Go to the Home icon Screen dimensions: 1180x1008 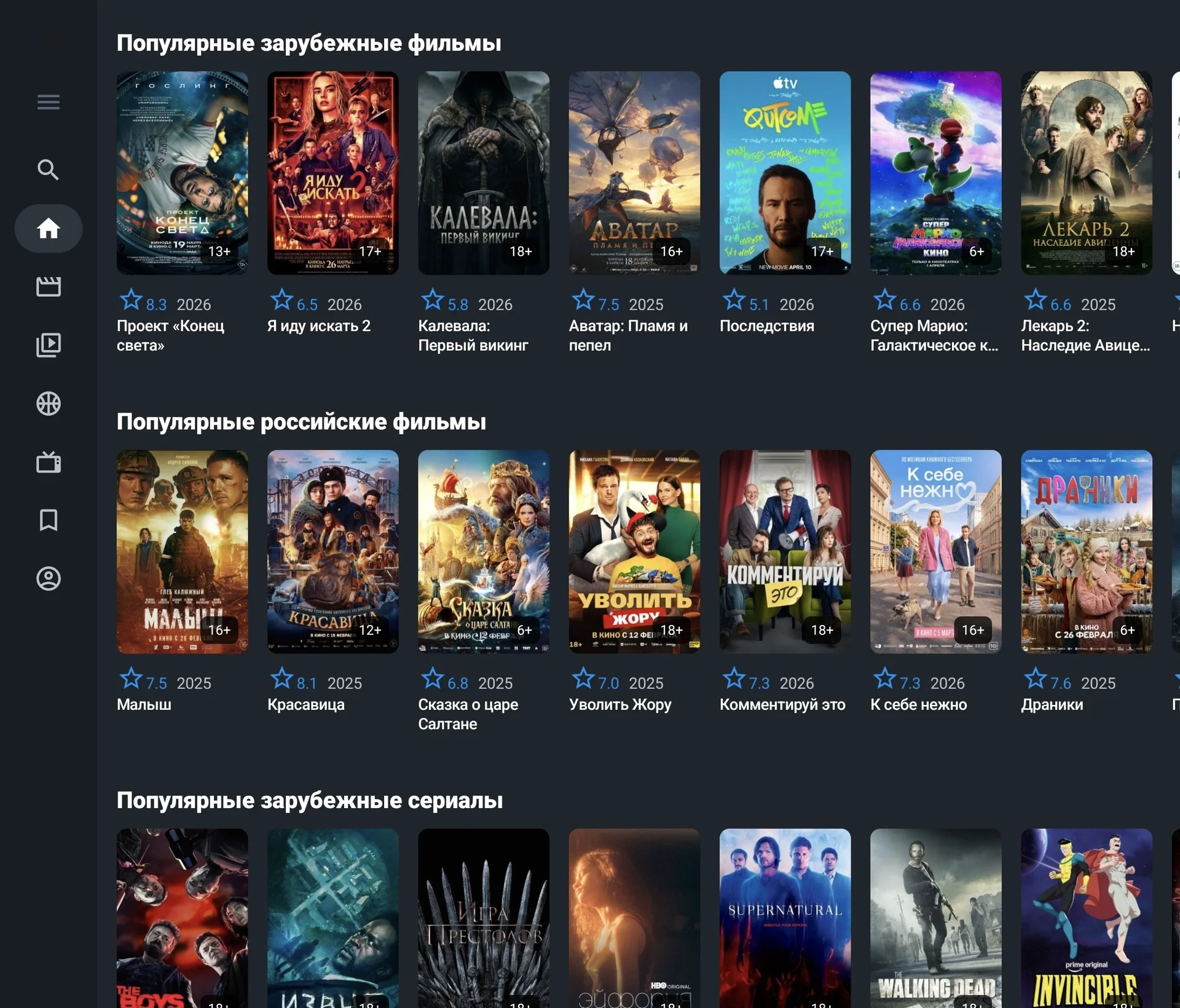pyautogui.click(x=49, y=229)
